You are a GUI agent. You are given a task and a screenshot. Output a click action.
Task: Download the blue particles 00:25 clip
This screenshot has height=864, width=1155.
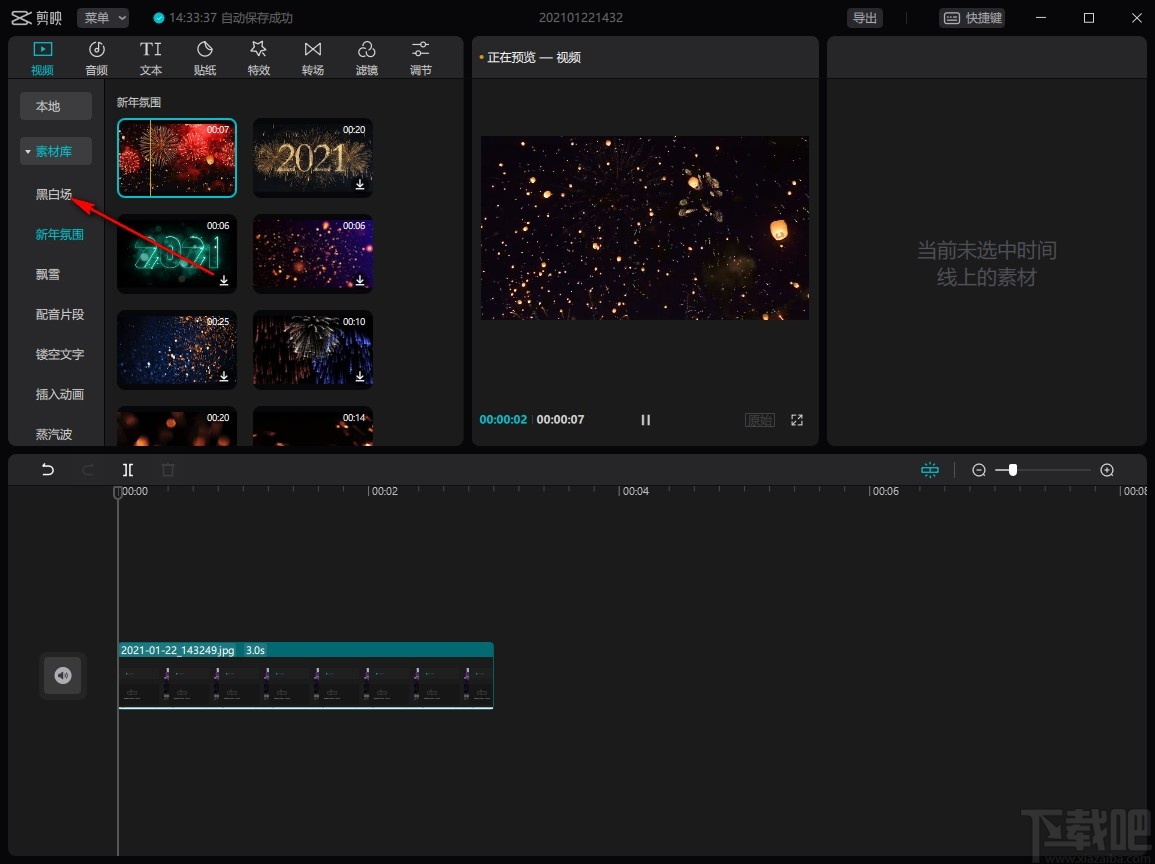point(224,376)
